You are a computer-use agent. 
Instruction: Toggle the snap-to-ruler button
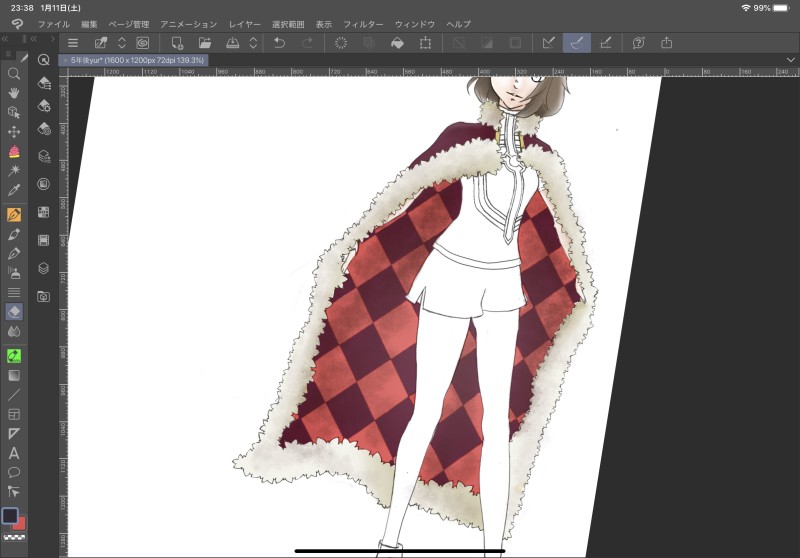548,43
